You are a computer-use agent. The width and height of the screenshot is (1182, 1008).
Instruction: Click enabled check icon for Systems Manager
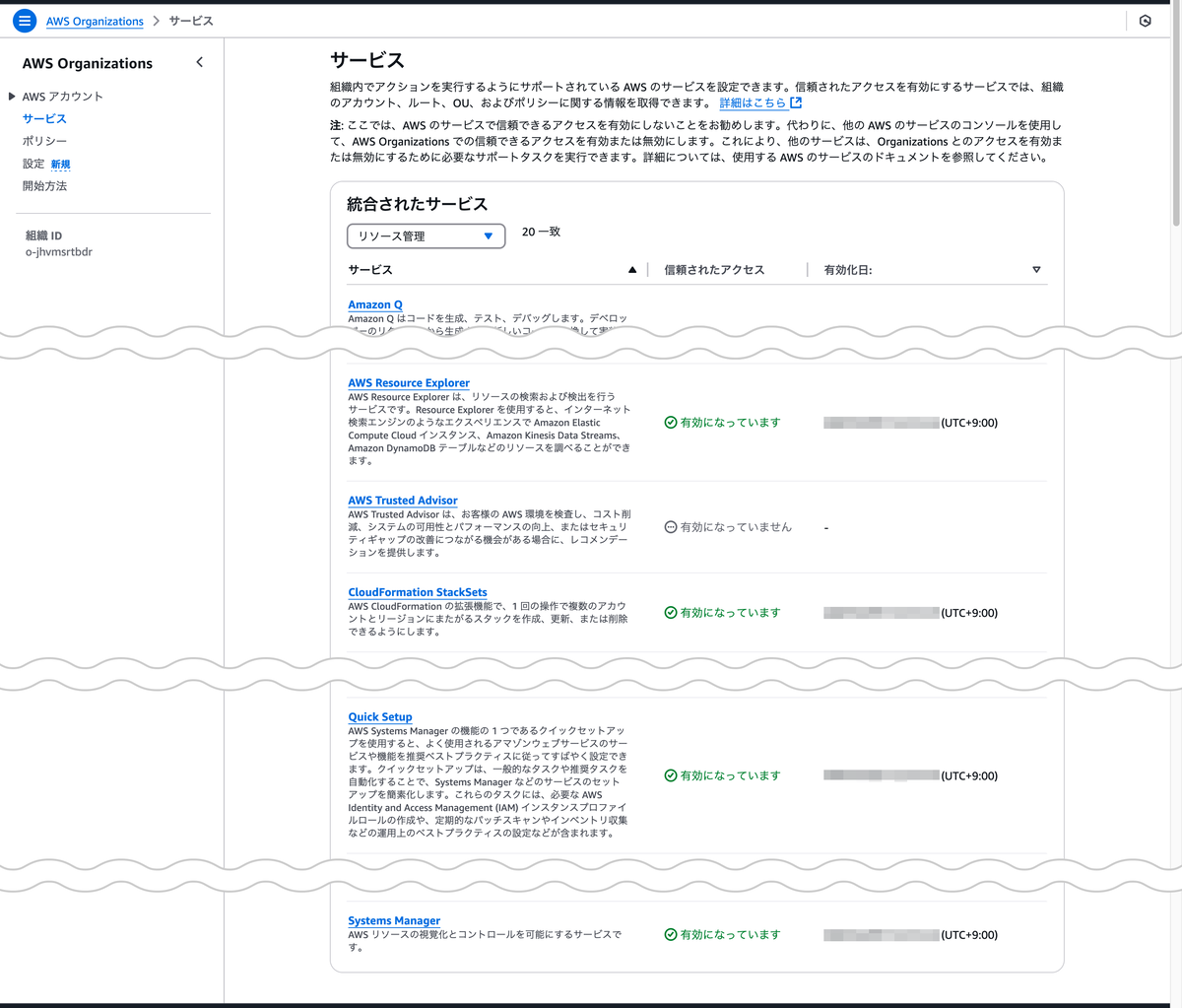(x=671, y=935)
